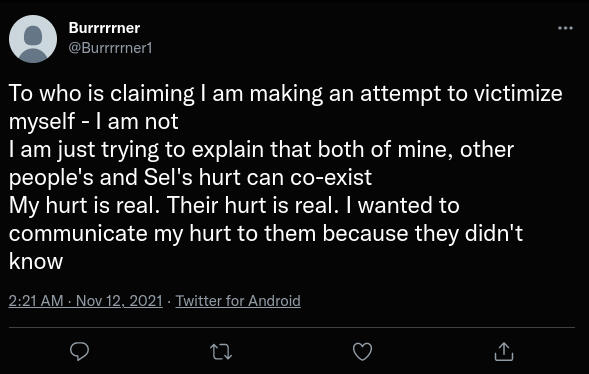This screenshot has width=589, height=374.
Task: Select the 'Their hurt is real' sentence
Action: pos(251,205)
